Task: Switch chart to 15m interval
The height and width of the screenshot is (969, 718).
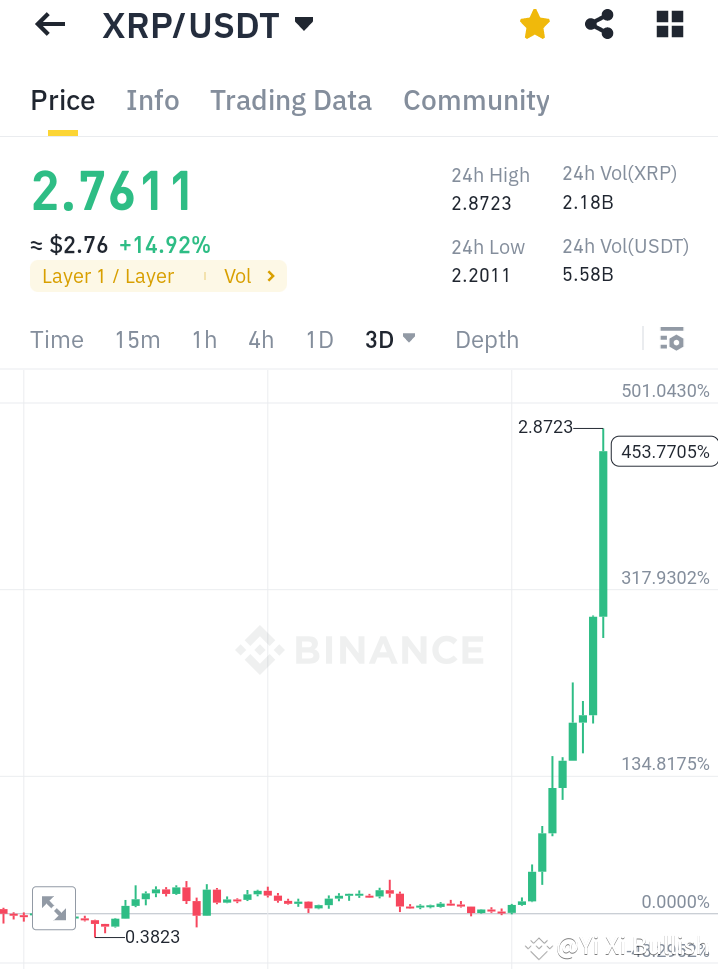Action: [x=137, y=340]
